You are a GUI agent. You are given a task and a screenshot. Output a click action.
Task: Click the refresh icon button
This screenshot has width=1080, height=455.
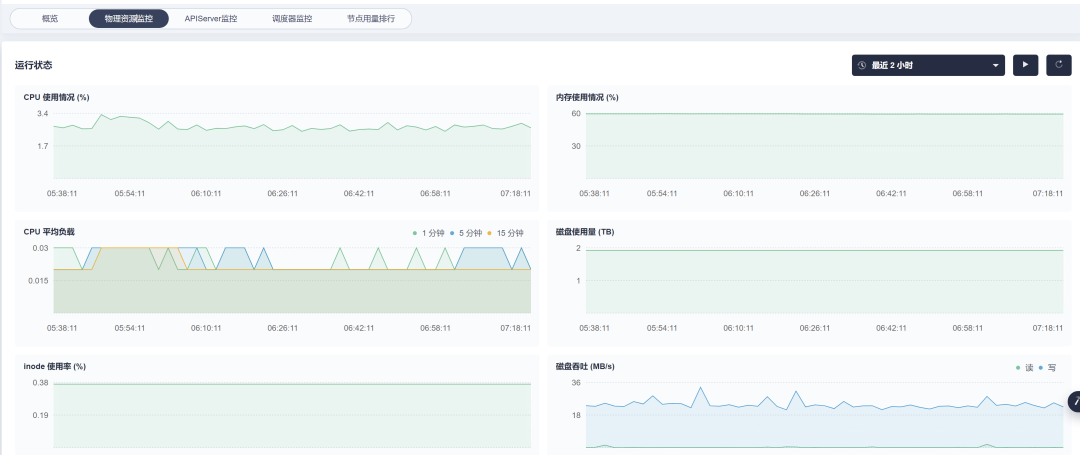pyautogui.click(x=1059, y=65)
